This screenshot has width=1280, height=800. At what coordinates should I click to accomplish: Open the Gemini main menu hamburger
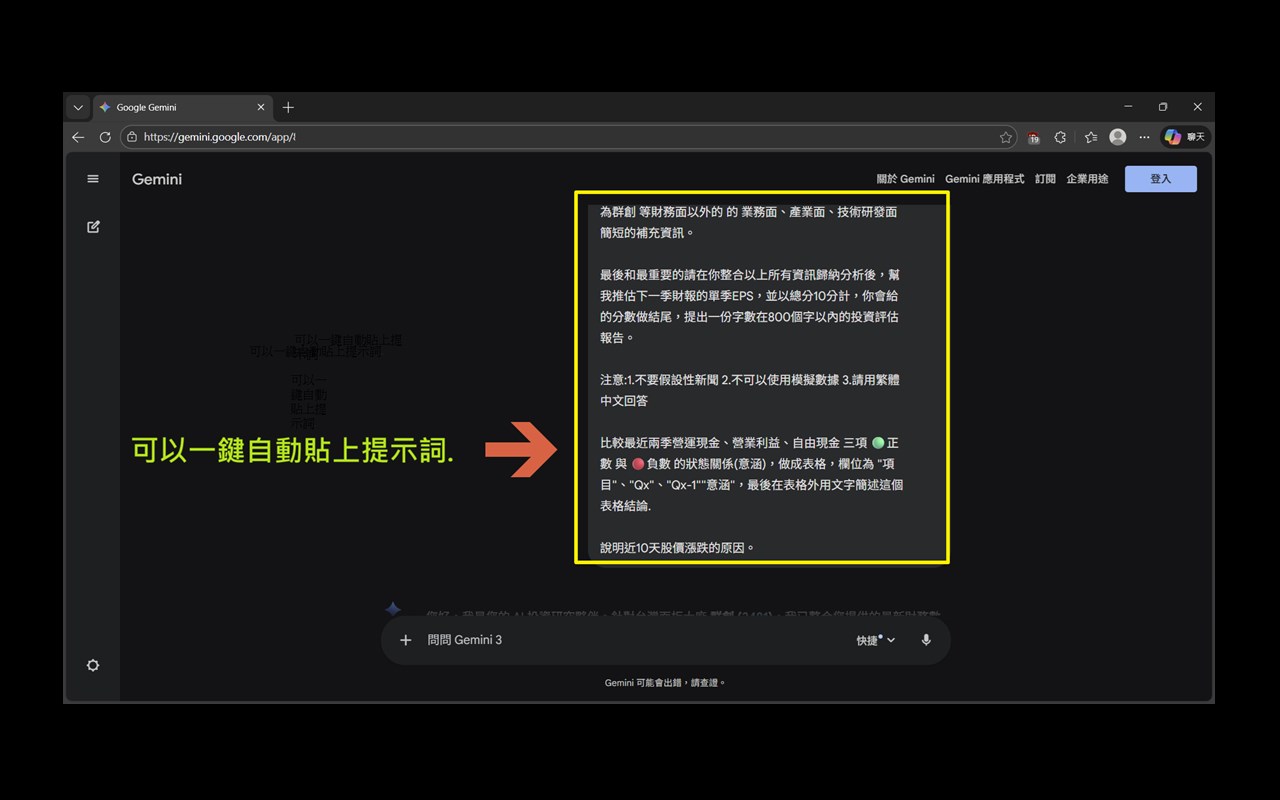(93, 179)
